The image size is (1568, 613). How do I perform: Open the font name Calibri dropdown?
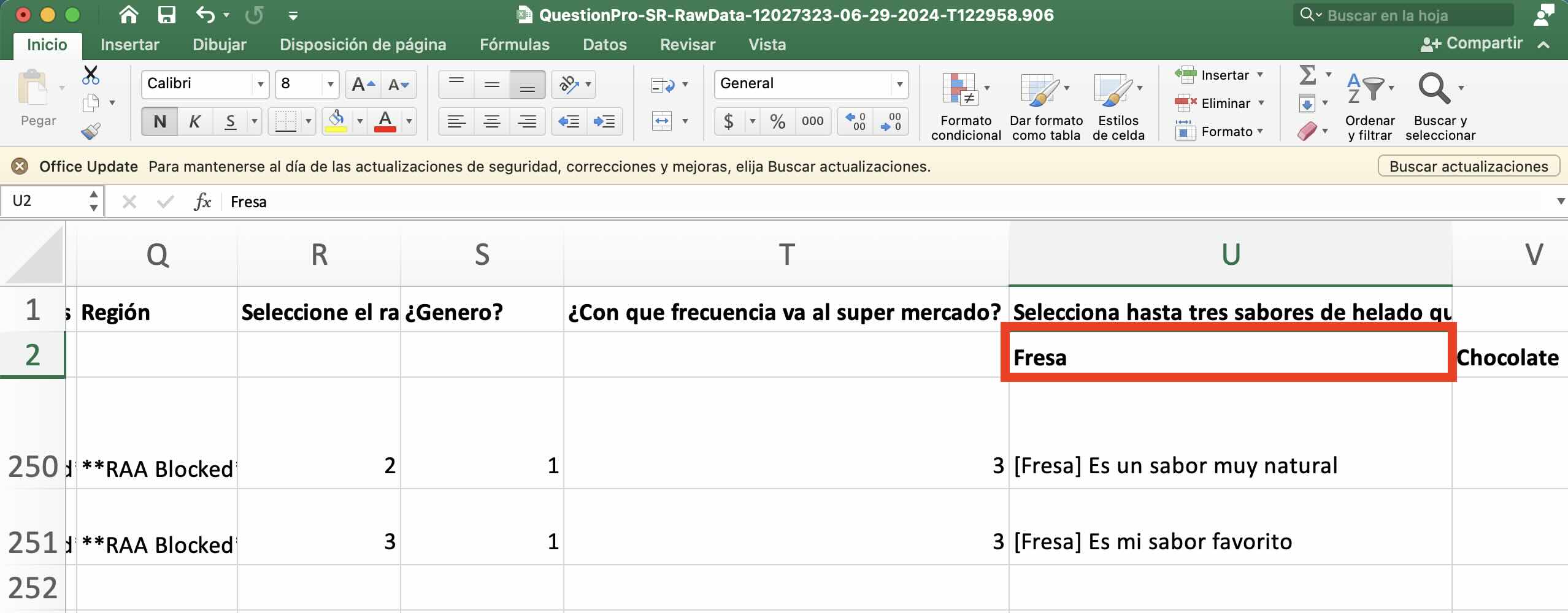[261, 85]
